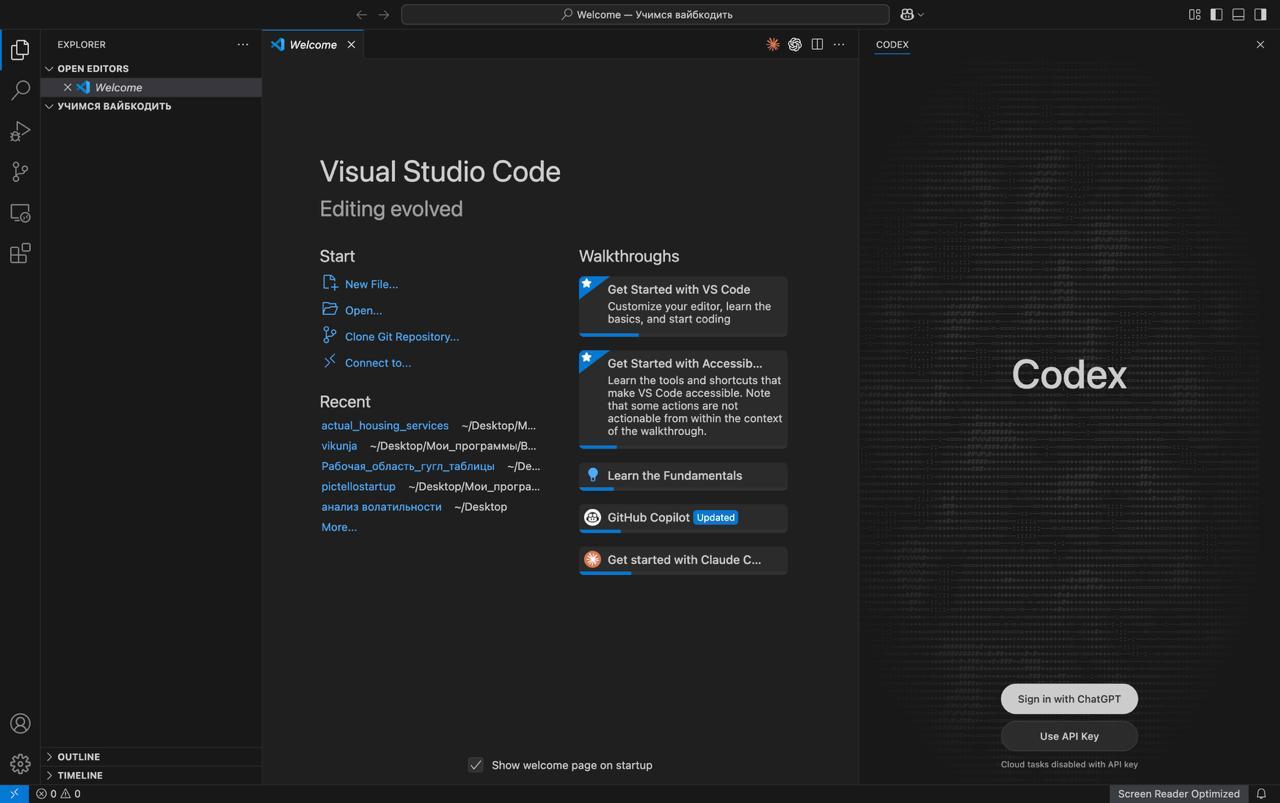This screenshot has height=803, width=1280.
Task: Go forward using the navigation arrow
Action: click(x=384, y=14)
